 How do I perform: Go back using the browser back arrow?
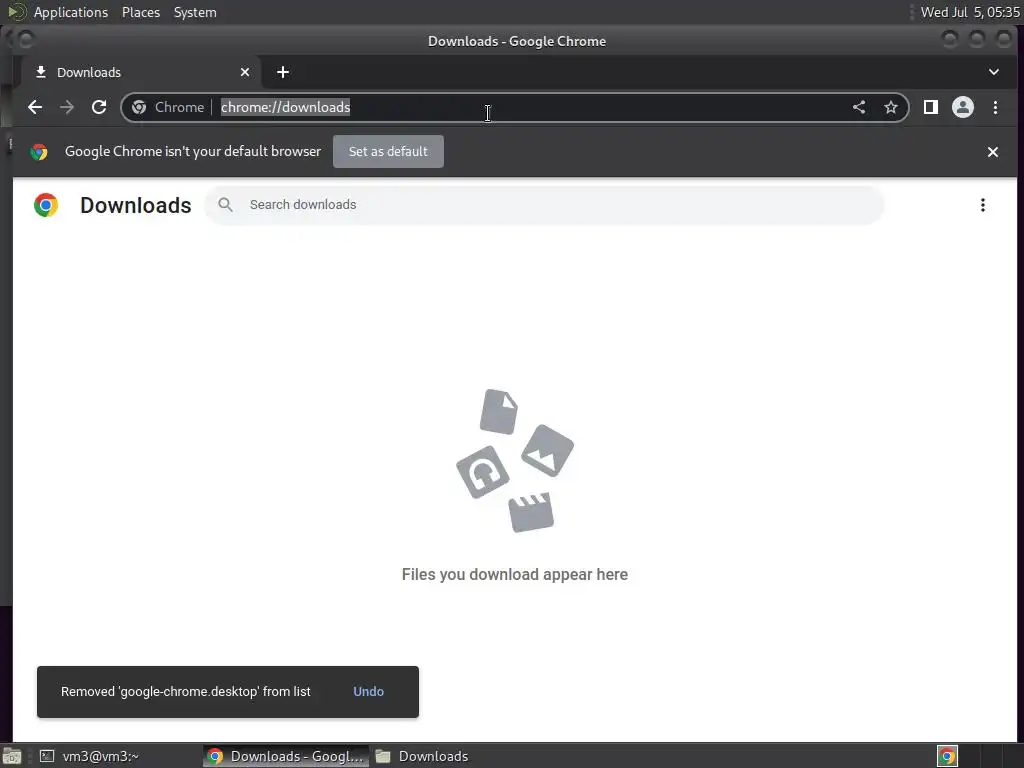tap(35, 107)
